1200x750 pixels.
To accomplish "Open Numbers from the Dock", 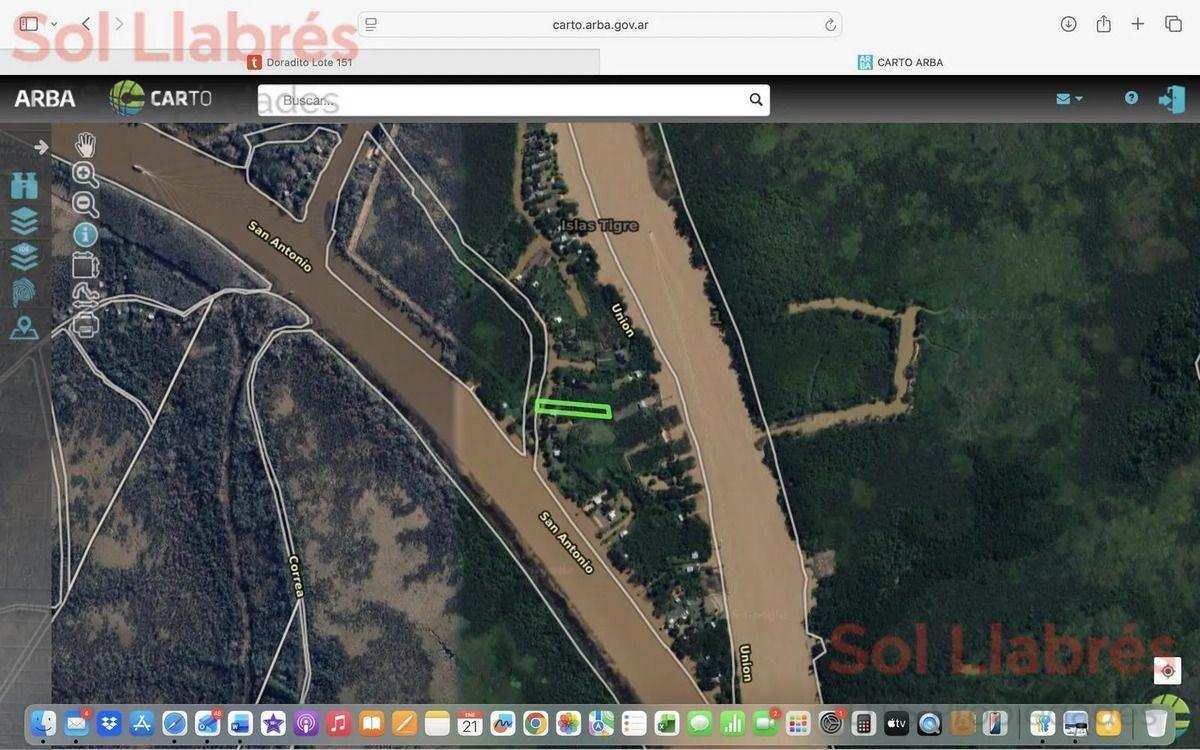I will pos(733,722).
